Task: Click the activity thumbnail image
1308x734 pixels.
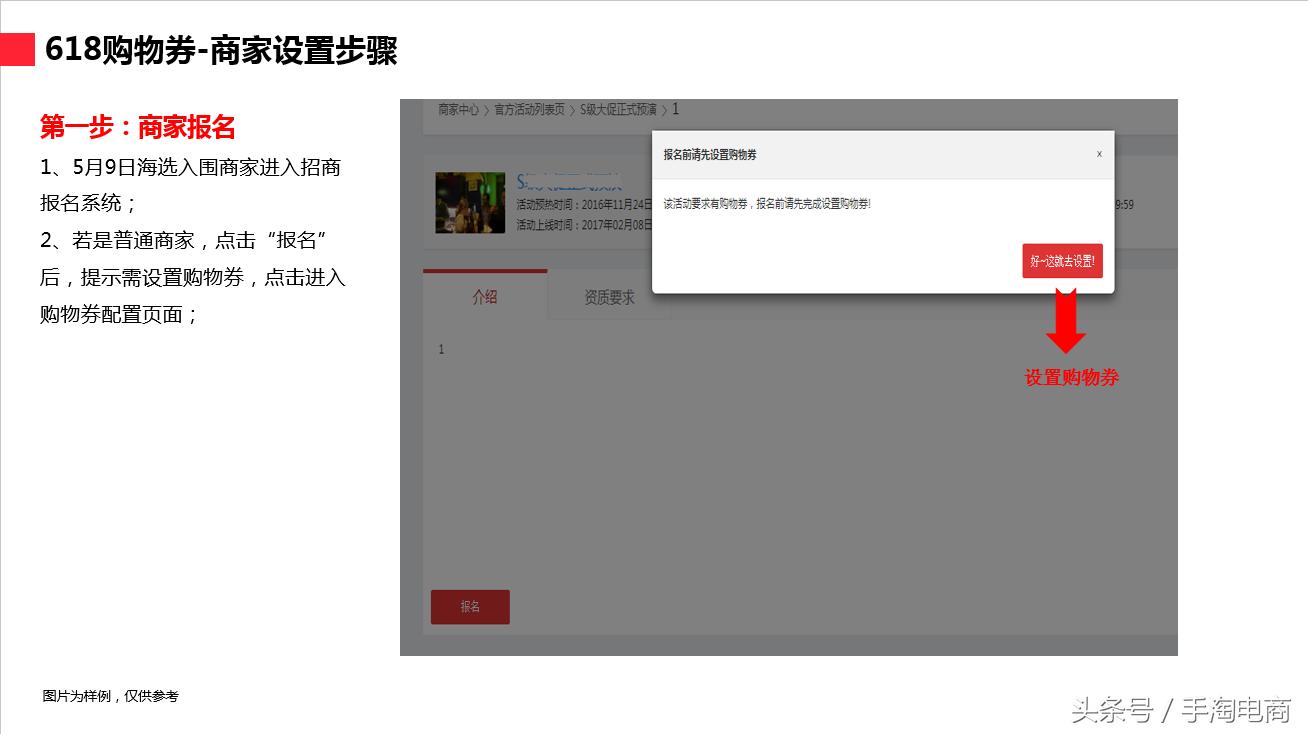Action: pyautogui.click(x=471, y=201)
